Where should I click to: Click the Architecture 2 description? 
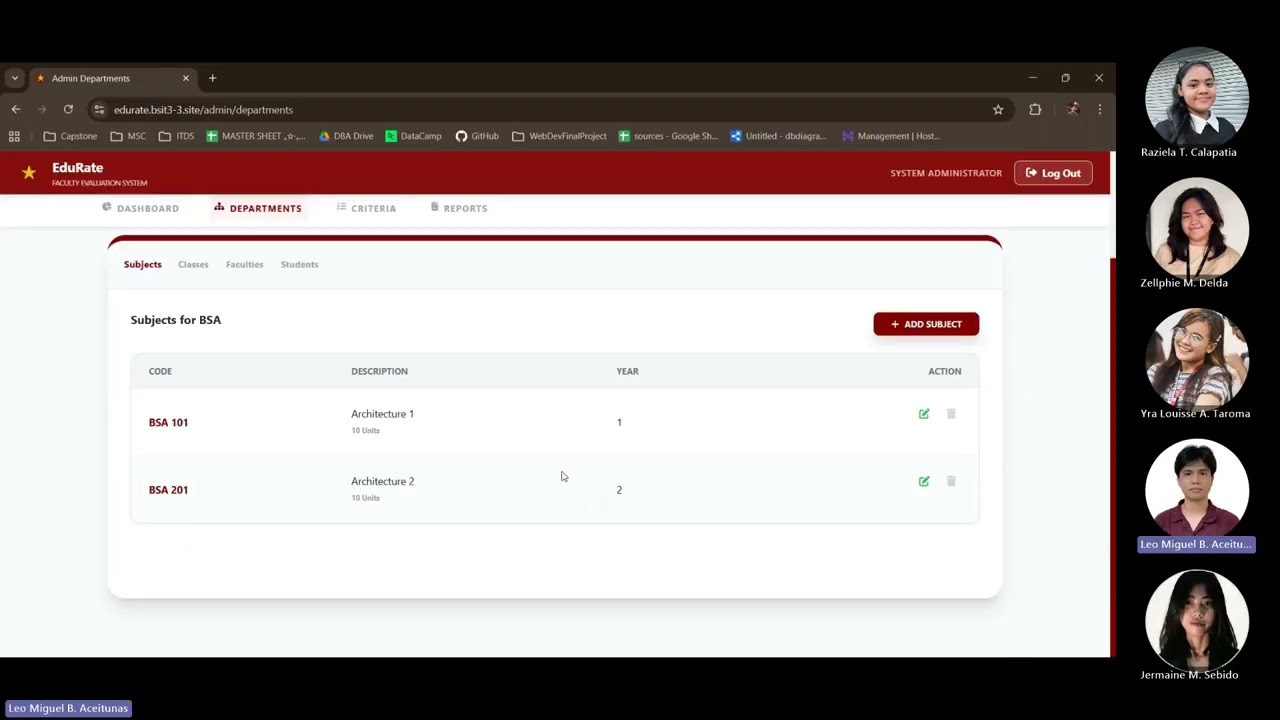[382, 481]
